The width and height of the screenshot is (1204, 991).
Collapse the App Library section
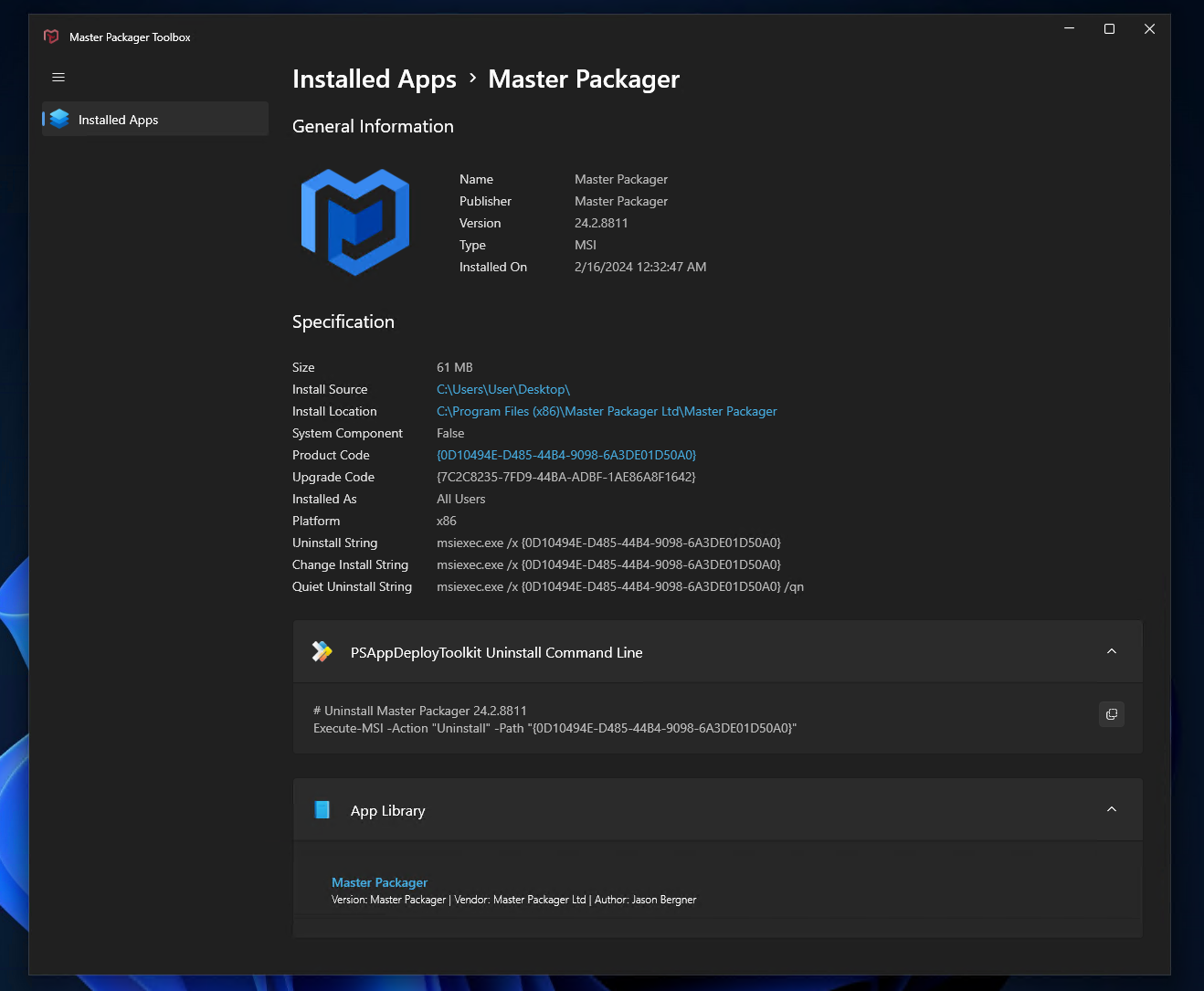(x=1112, y=809)
